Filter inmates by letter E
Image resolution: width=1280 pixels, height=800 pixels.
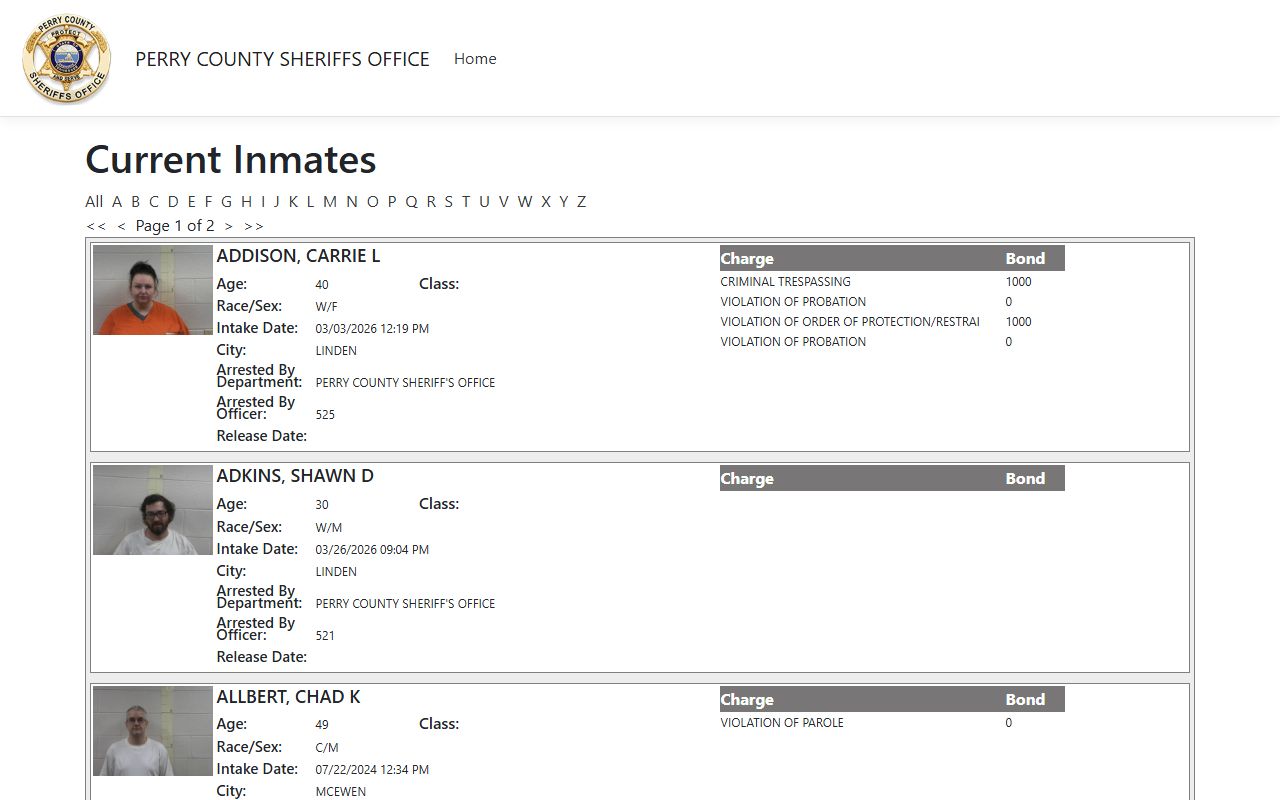[192, 201]
